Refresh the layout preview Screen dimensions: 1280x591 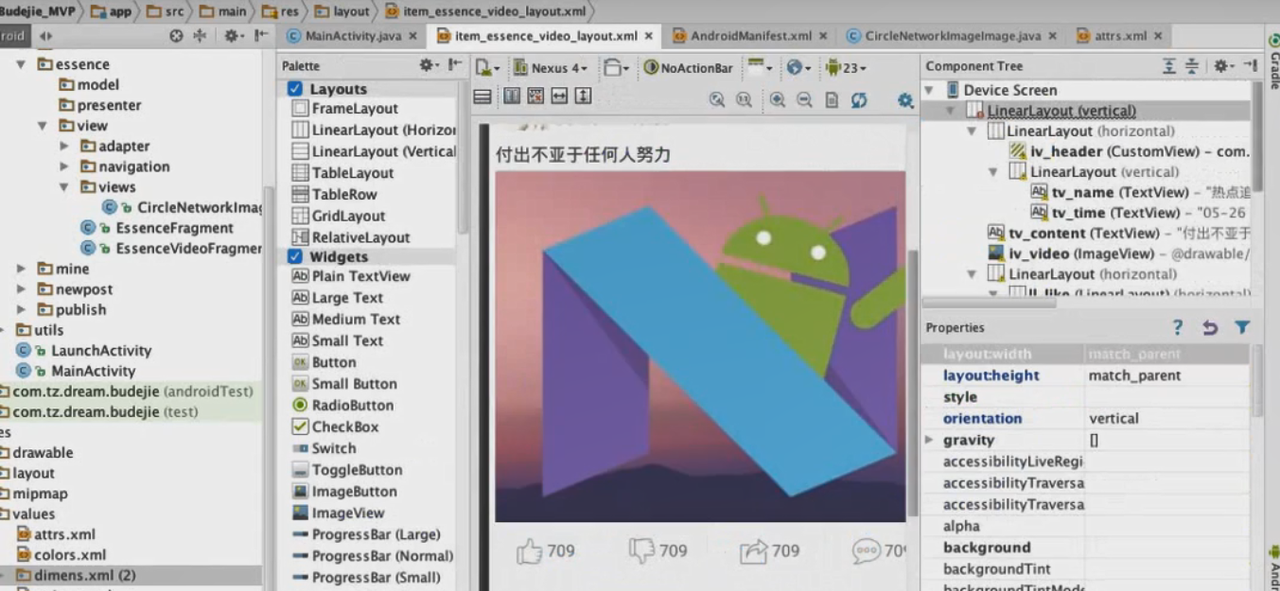(859, 100)
